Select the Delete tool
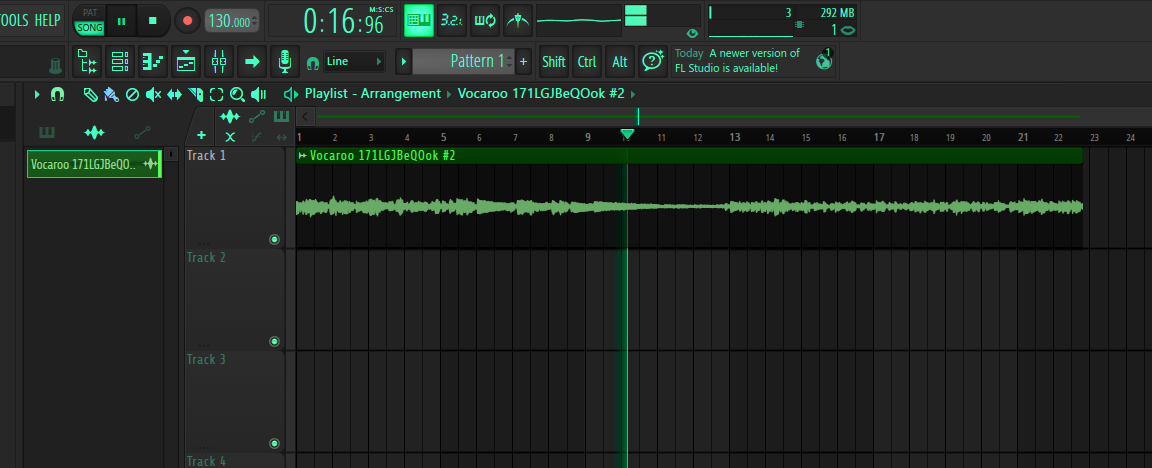This screenshot has height=468, width=1152. 132,94
